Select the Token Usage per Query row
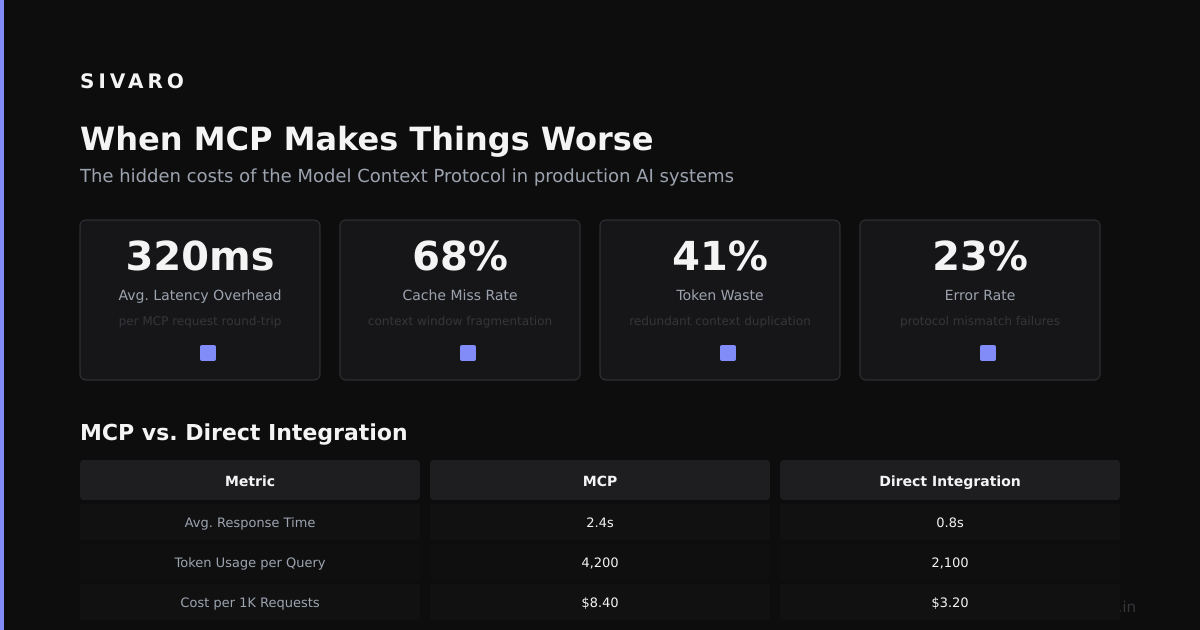Screen dimensions: 1200x630 coord(600,562)
